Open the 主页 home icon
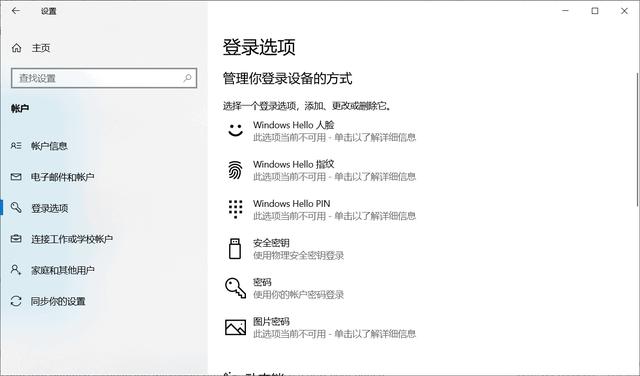 pyautogui.click(x=16, y=48)
